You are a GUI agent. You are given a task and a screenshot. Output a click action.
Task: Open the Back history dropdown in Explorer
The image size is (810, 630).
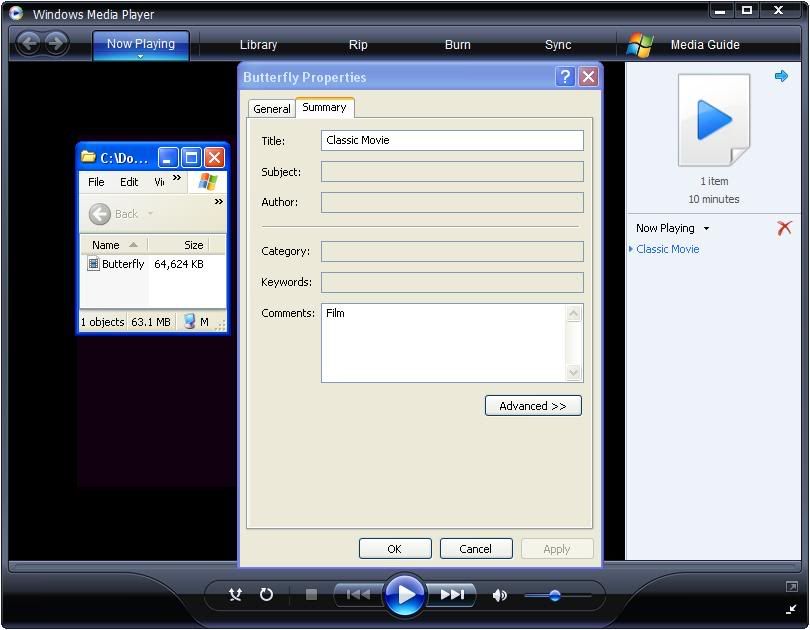(150, 213)
